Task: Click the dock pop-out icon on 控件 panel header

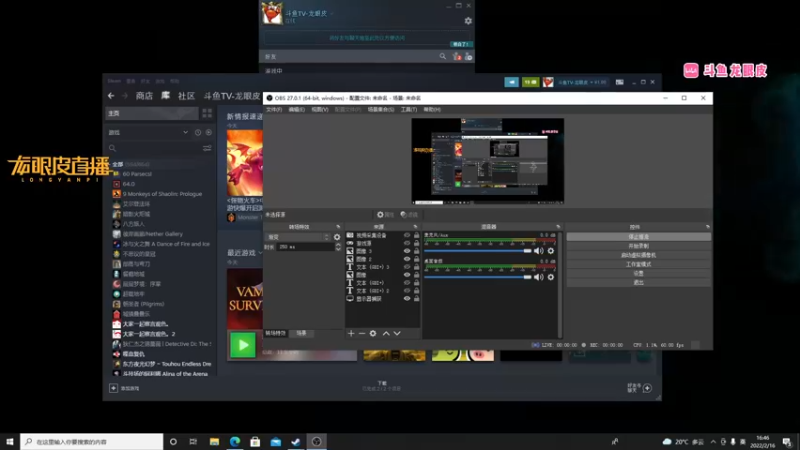Action: [x=708, y=227]
